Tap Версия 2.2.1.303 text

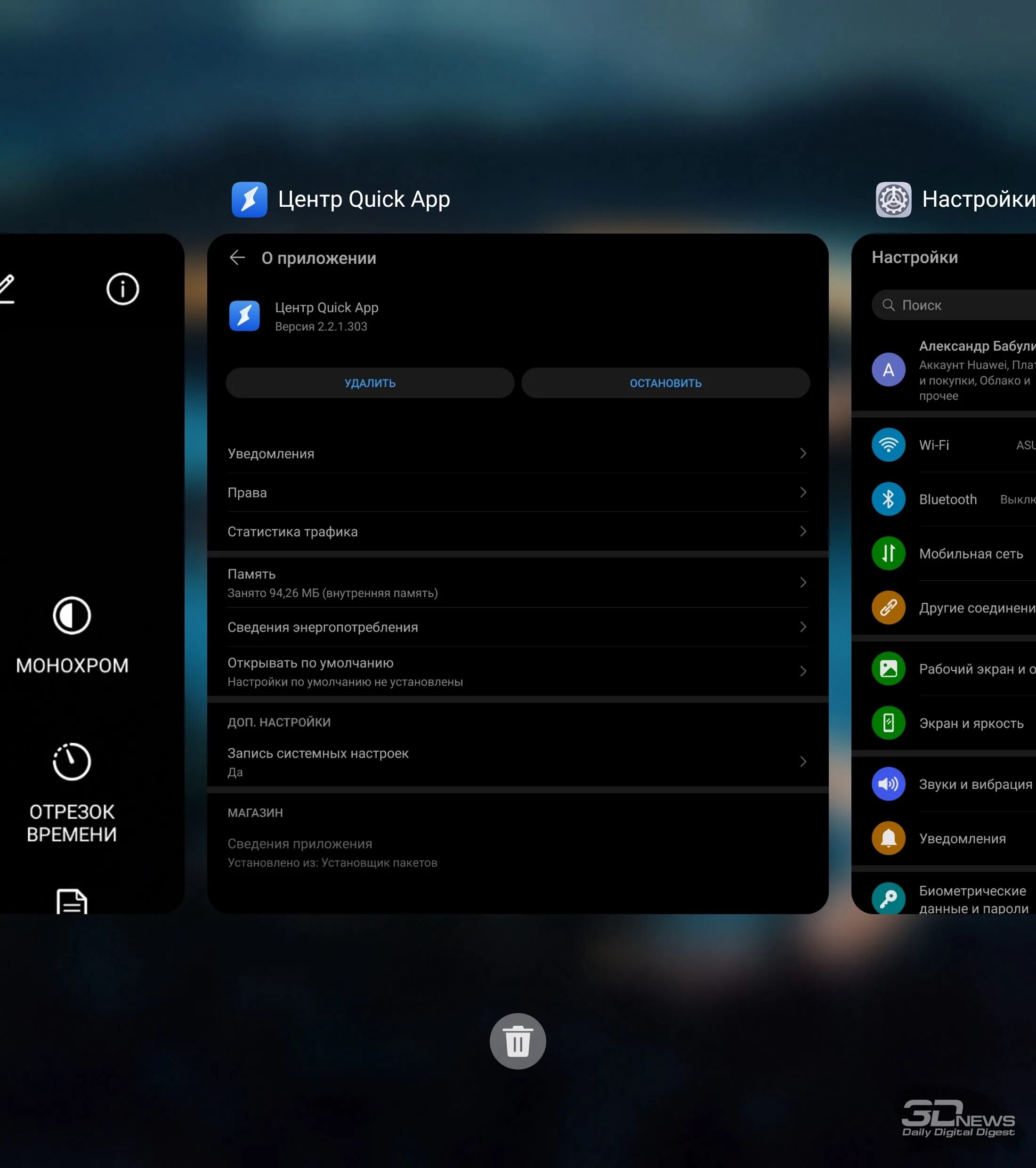click(x=321, y=326)
